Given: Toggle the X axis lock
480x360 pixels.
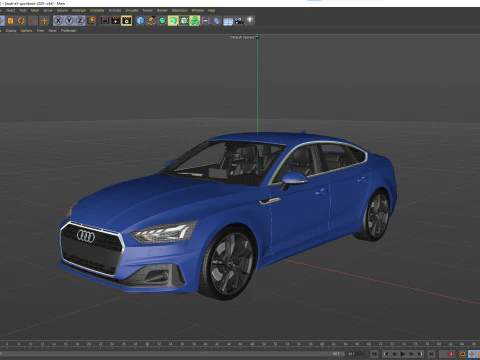Looking at the screenshot, I should pyautogui.click(x=58, y=21).
